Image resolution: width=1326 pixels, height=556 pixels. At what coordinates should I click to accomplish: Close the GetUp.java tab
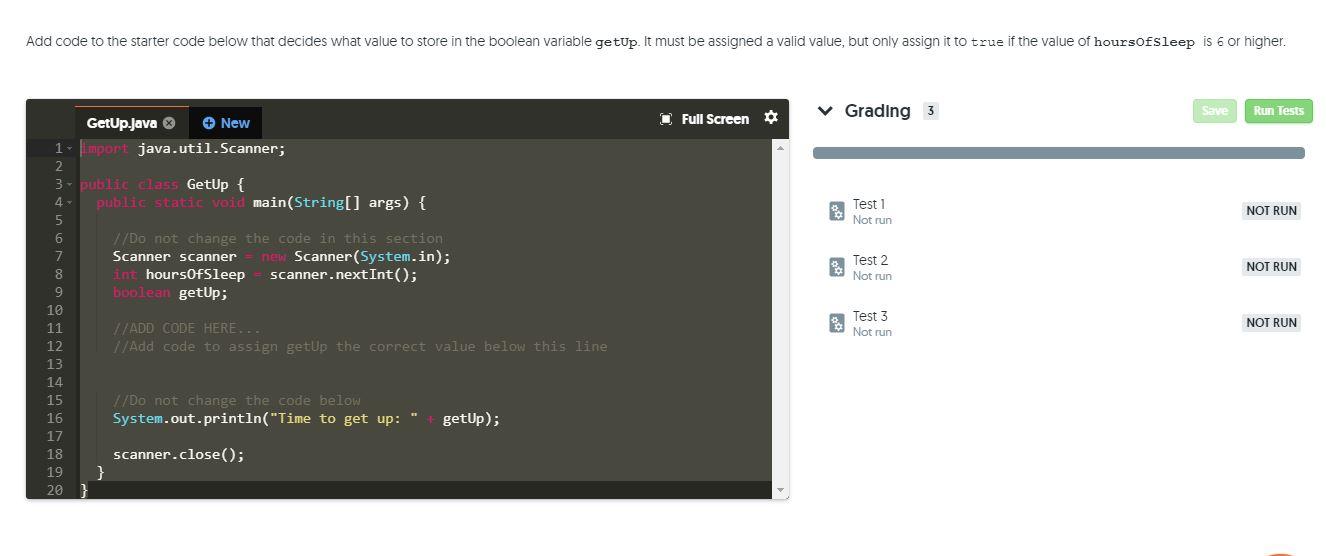click(169, 123)
